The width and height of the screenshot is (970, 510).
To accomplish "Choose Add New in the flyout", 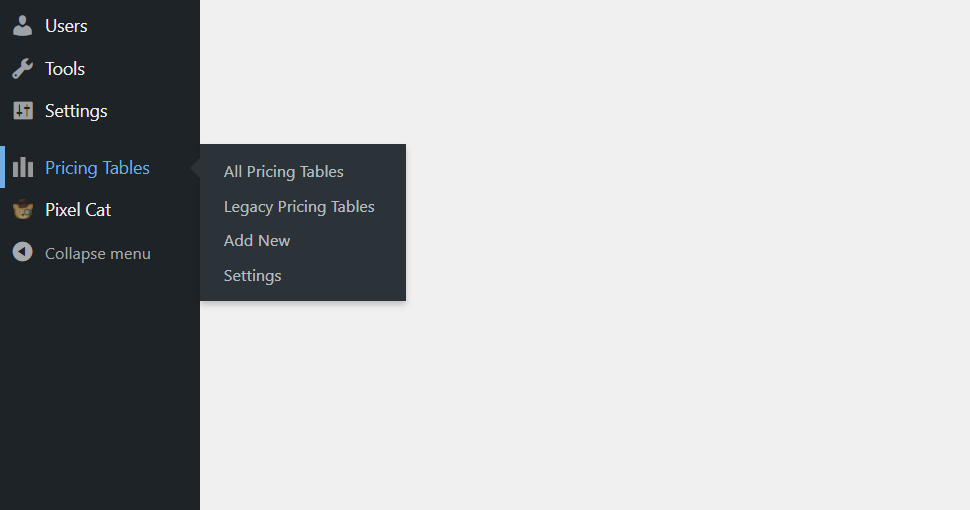I will pos(257,241).
